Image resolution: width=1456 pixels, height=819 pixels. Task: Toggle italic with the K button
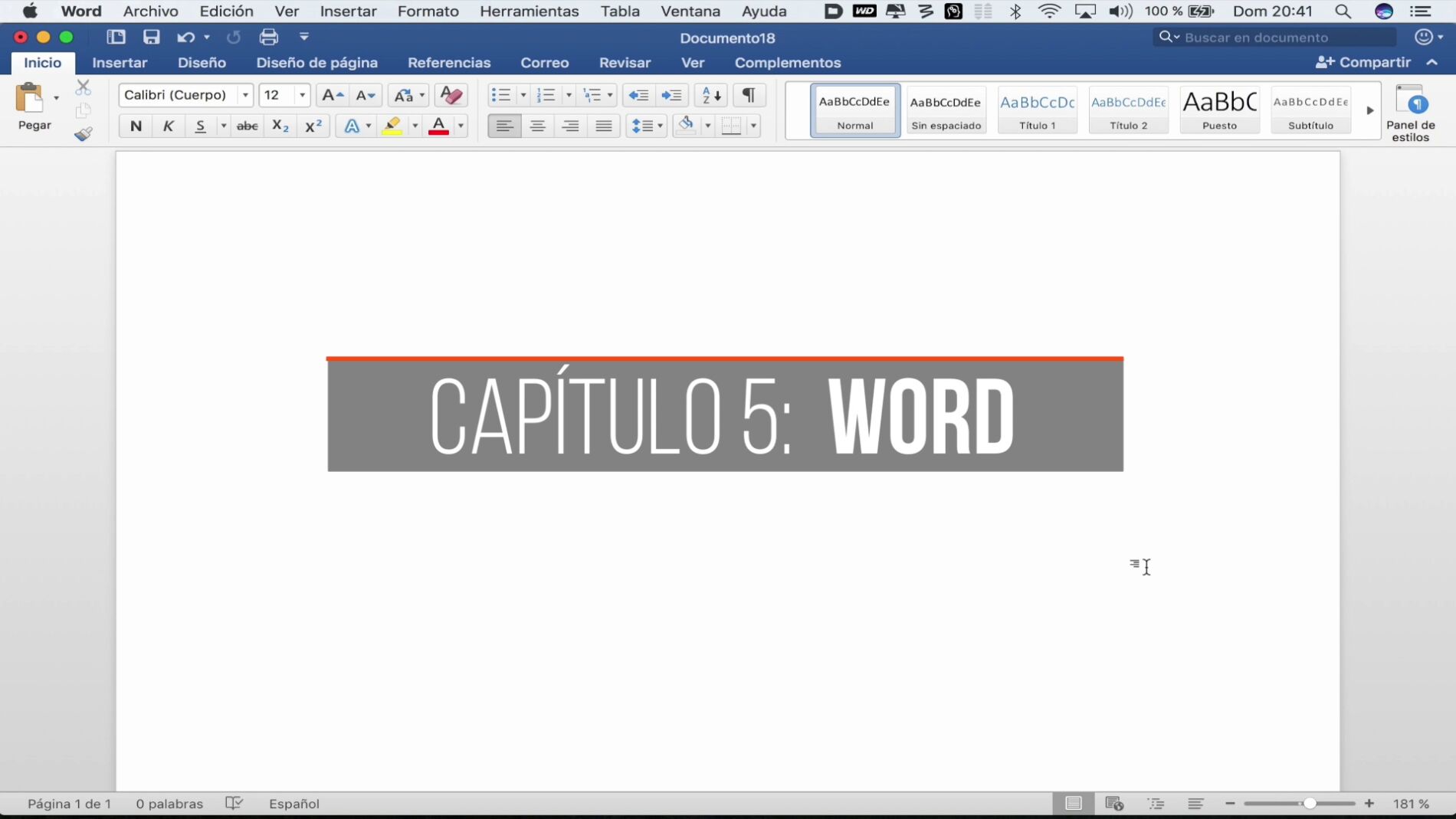point(168,126)
